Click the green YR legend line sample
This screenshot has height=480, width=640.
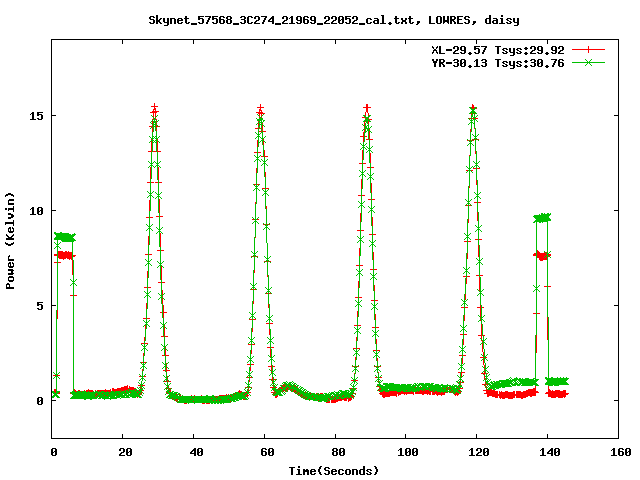[x=588, y=62]
